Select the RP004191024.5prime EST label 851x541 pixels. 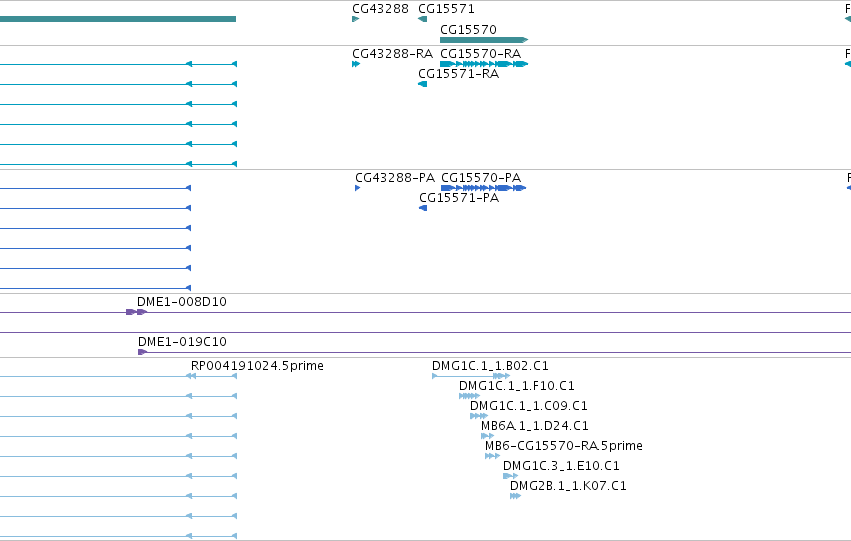[257, 366]
